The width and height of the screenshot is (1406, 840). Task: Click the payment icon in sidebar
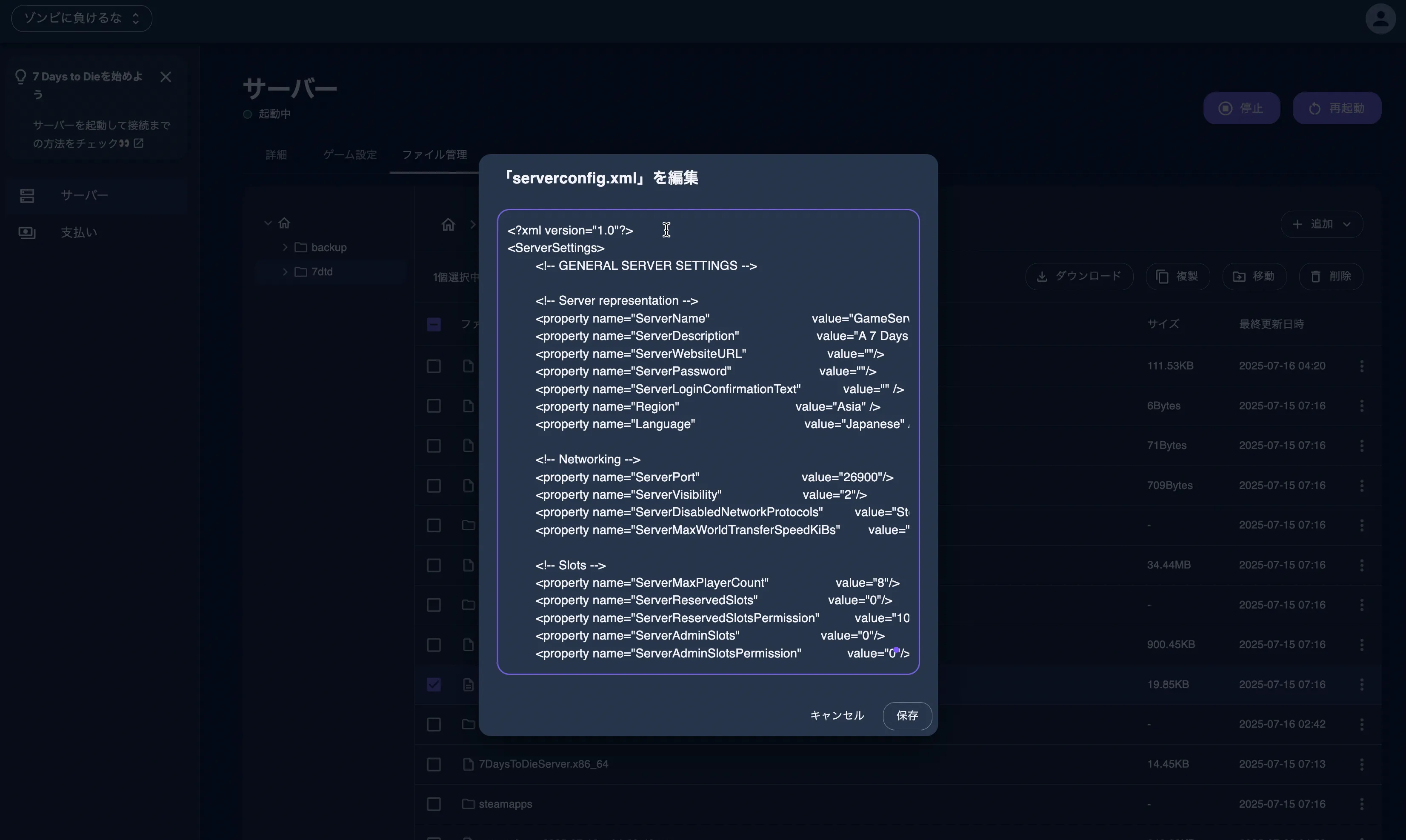(27, 233)
